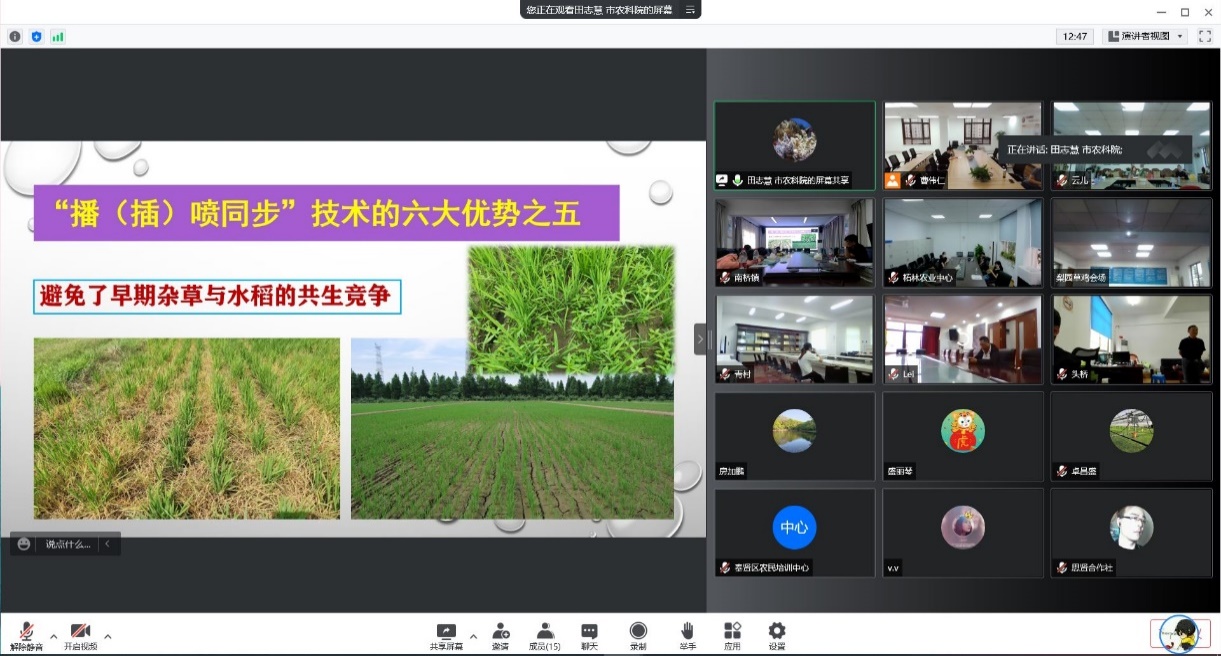Screen dimensions: 1221x656
Task: Open the 成员(15) members list
Action: point(545,632)
